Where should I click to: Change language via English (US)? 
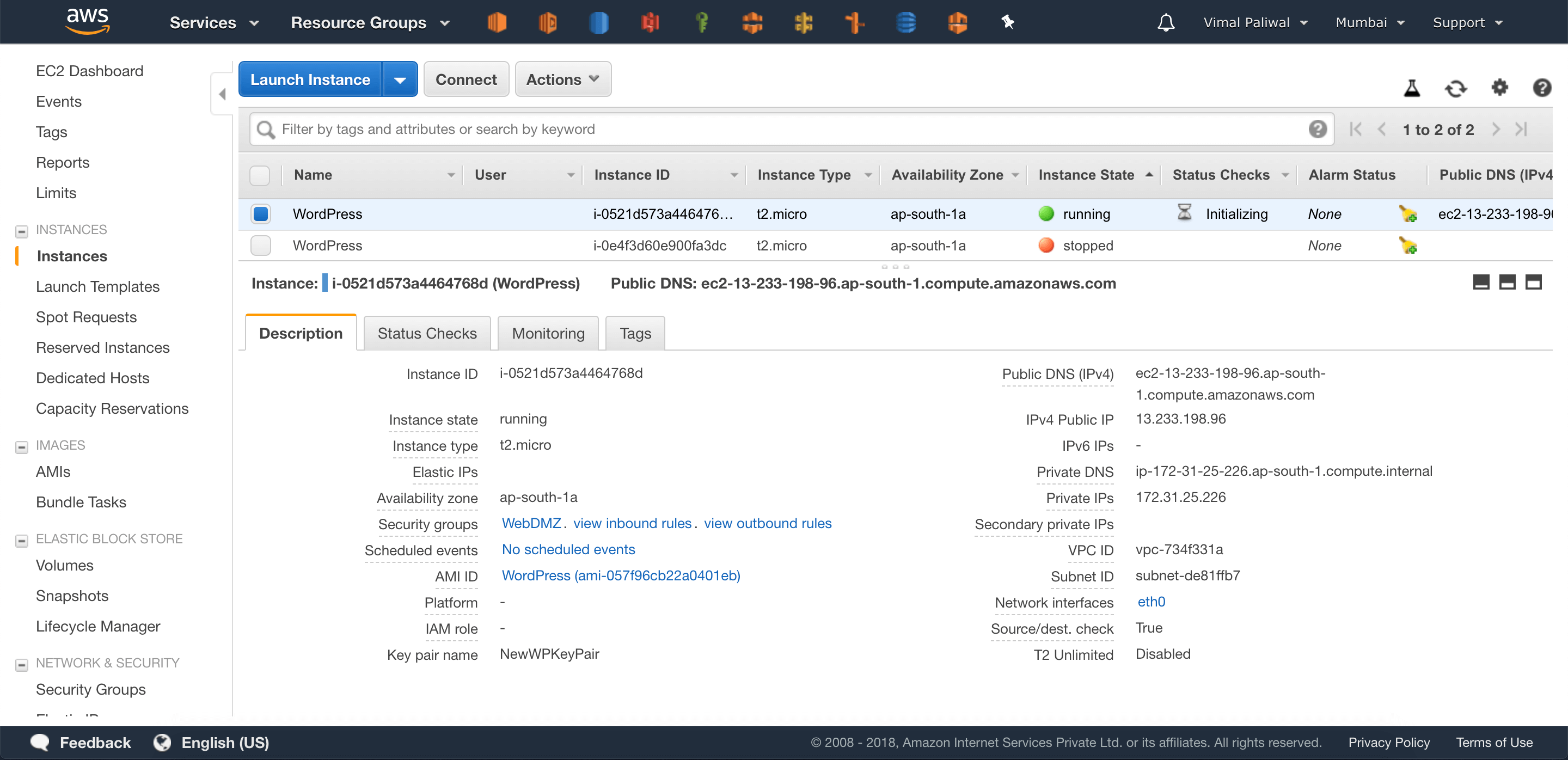coord(211,743)
